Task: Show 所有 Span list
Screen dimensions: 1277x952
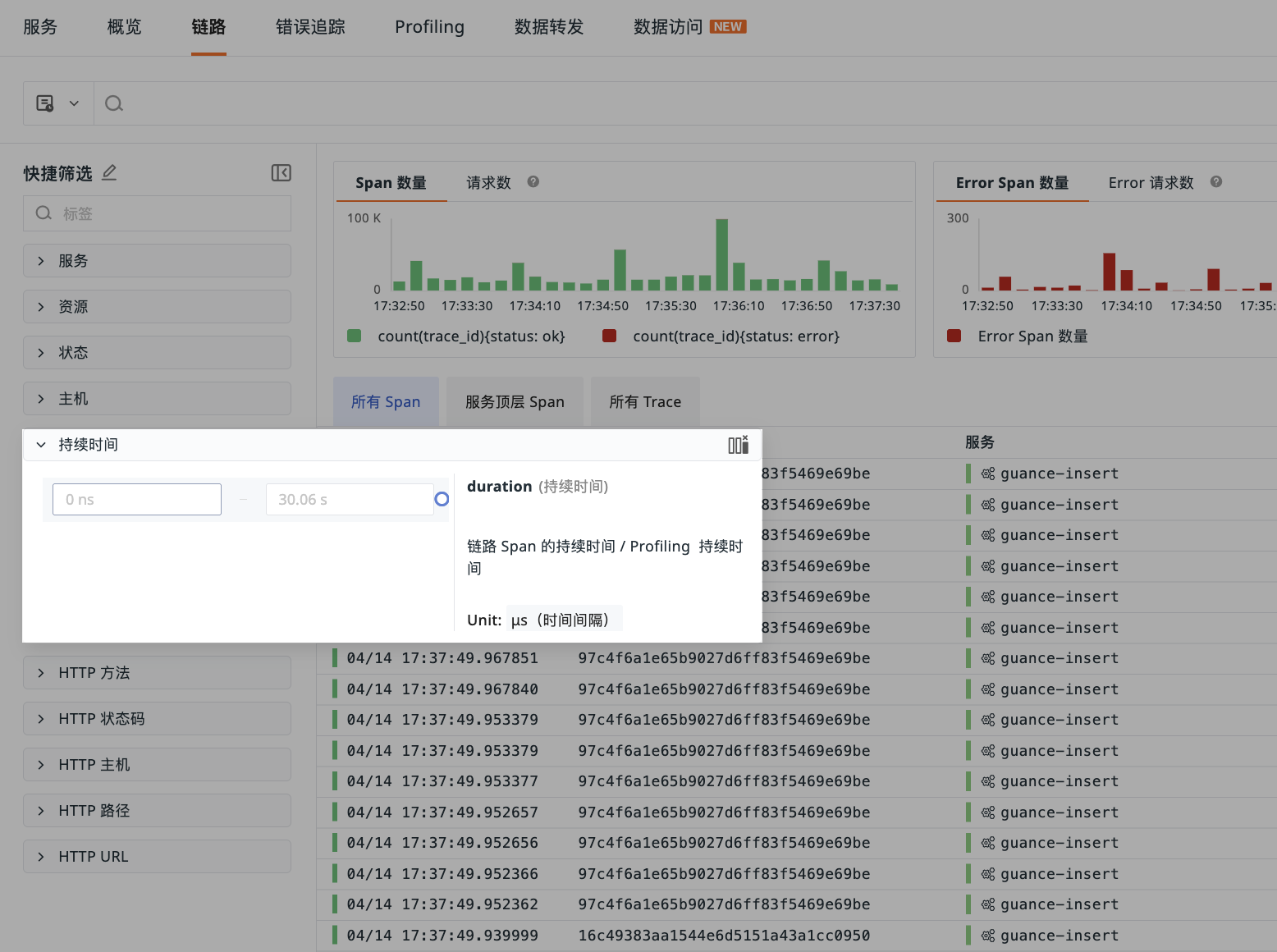Action: point(386,401)
